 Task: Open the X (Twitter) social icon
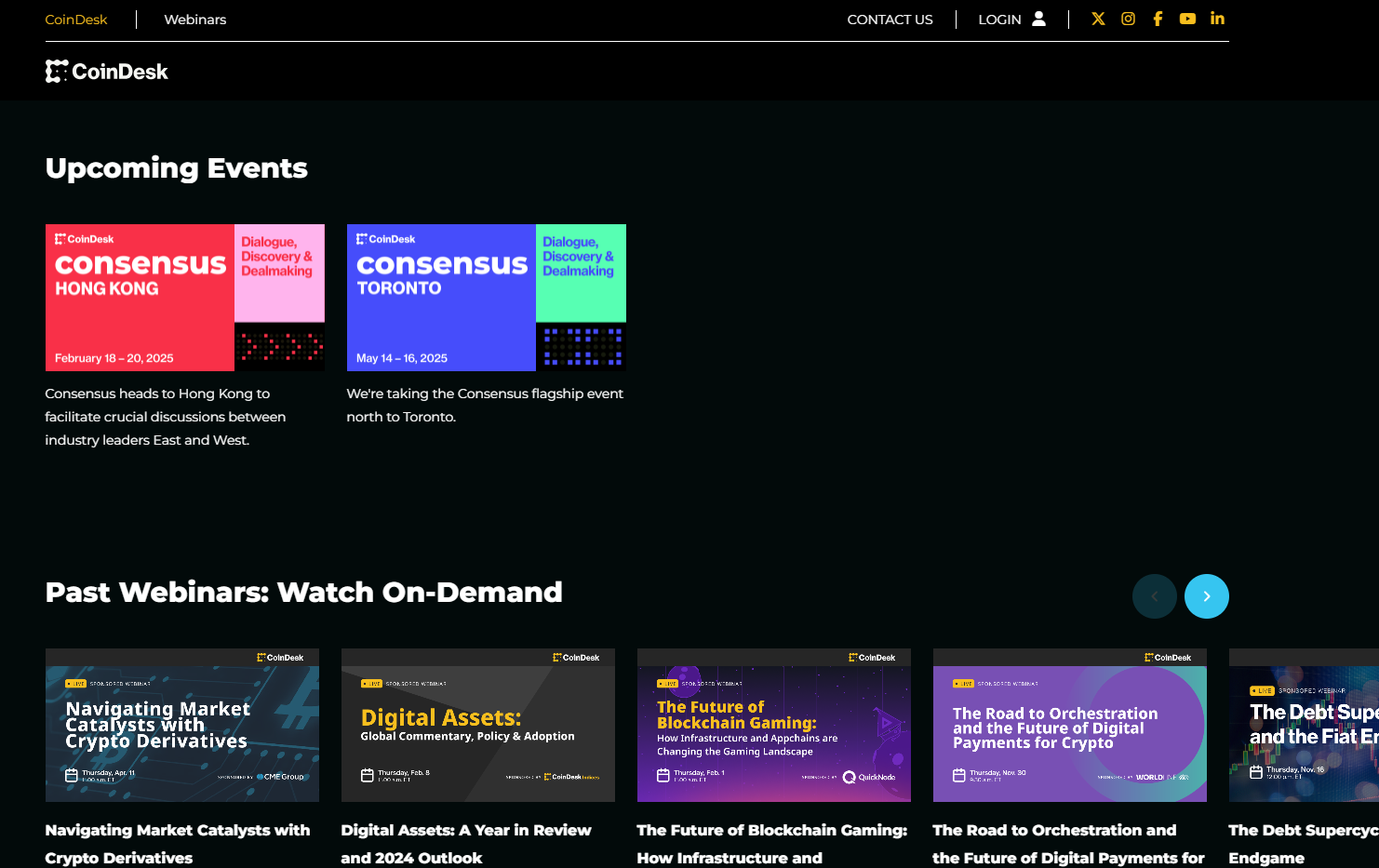point(1098,19)
